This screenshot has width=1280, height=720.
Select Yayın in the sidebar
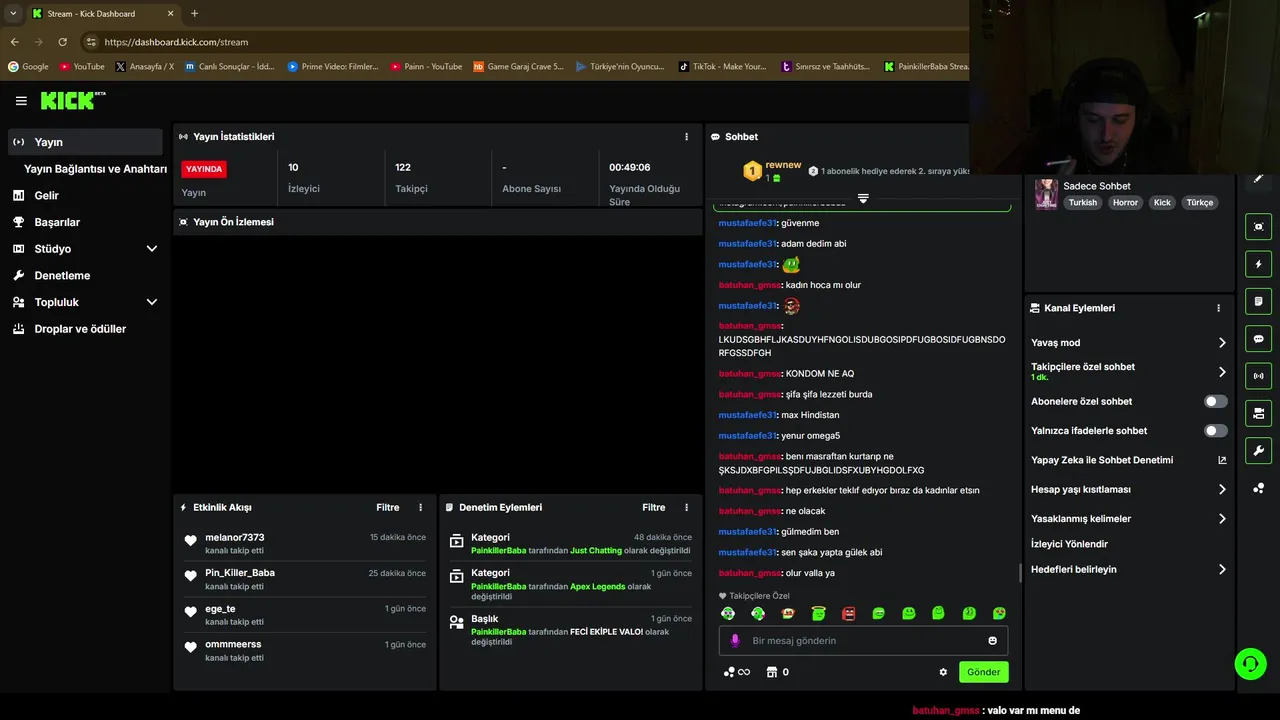(x=85, y=142)
